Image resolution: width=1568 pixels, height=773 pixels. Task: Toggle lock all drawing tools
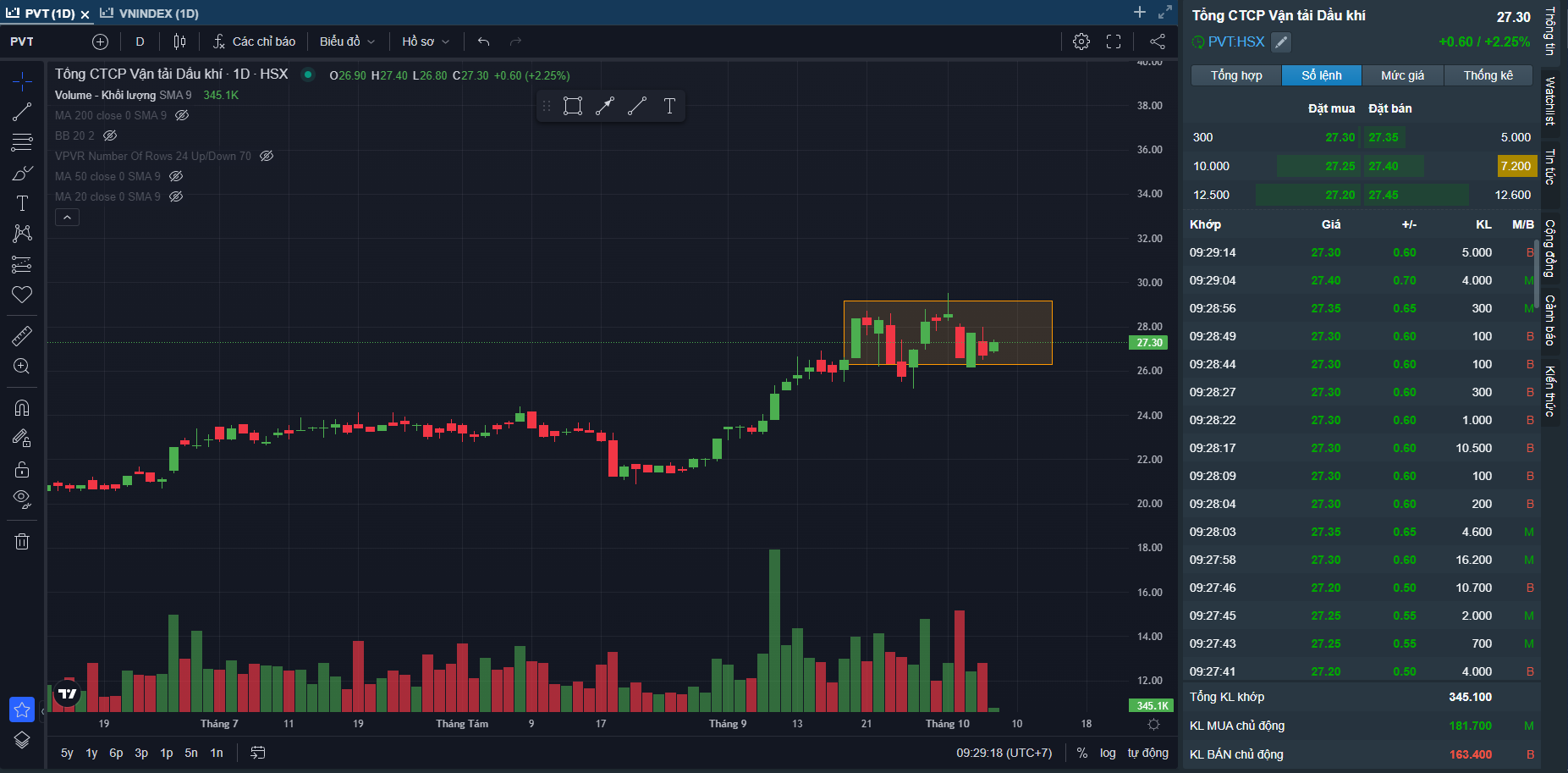pos(22,469)
